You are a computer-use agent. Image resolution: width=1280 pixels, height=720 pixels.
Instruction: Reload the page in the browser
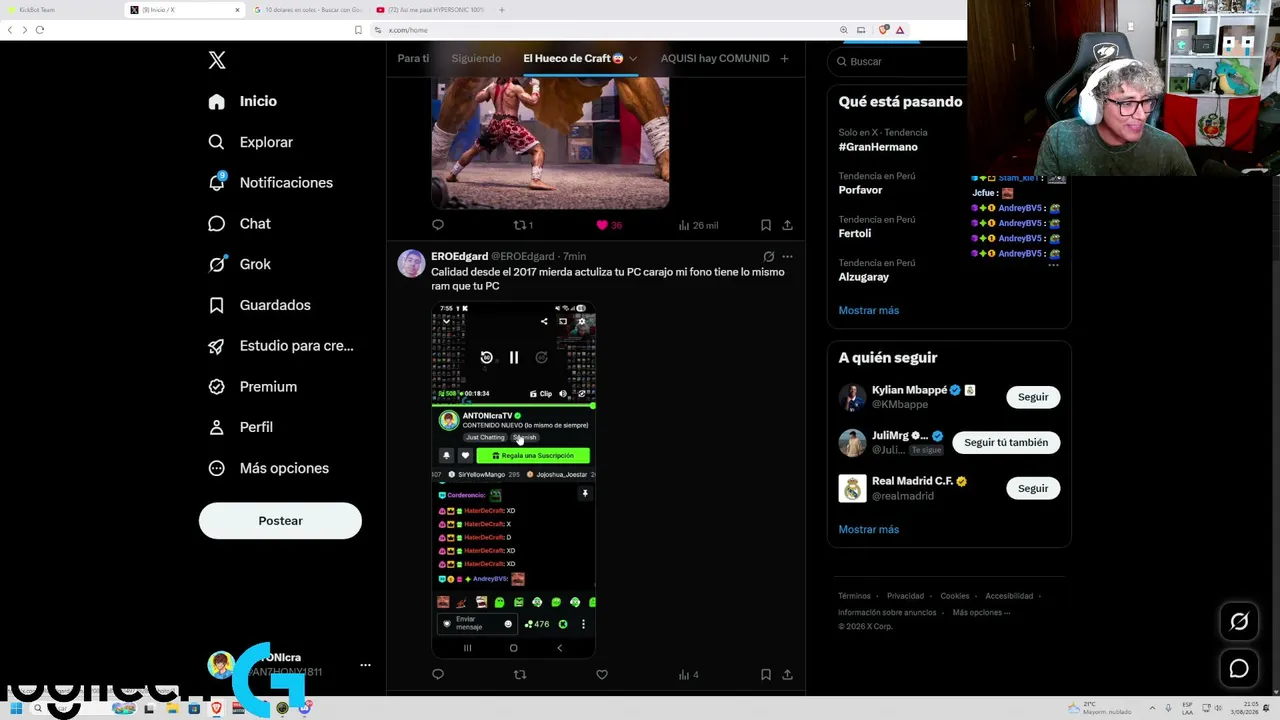pos(40,30)
